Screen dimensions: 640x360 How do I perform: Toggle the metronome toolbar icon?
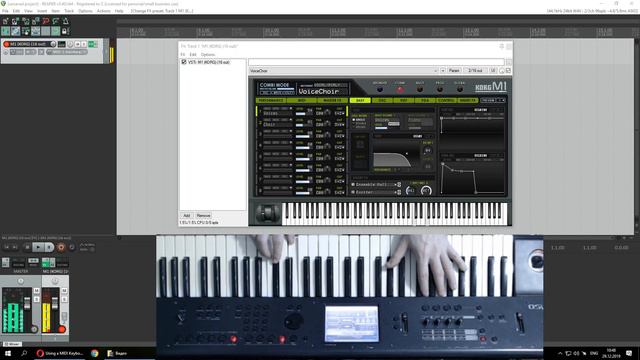tap(65, 21)
